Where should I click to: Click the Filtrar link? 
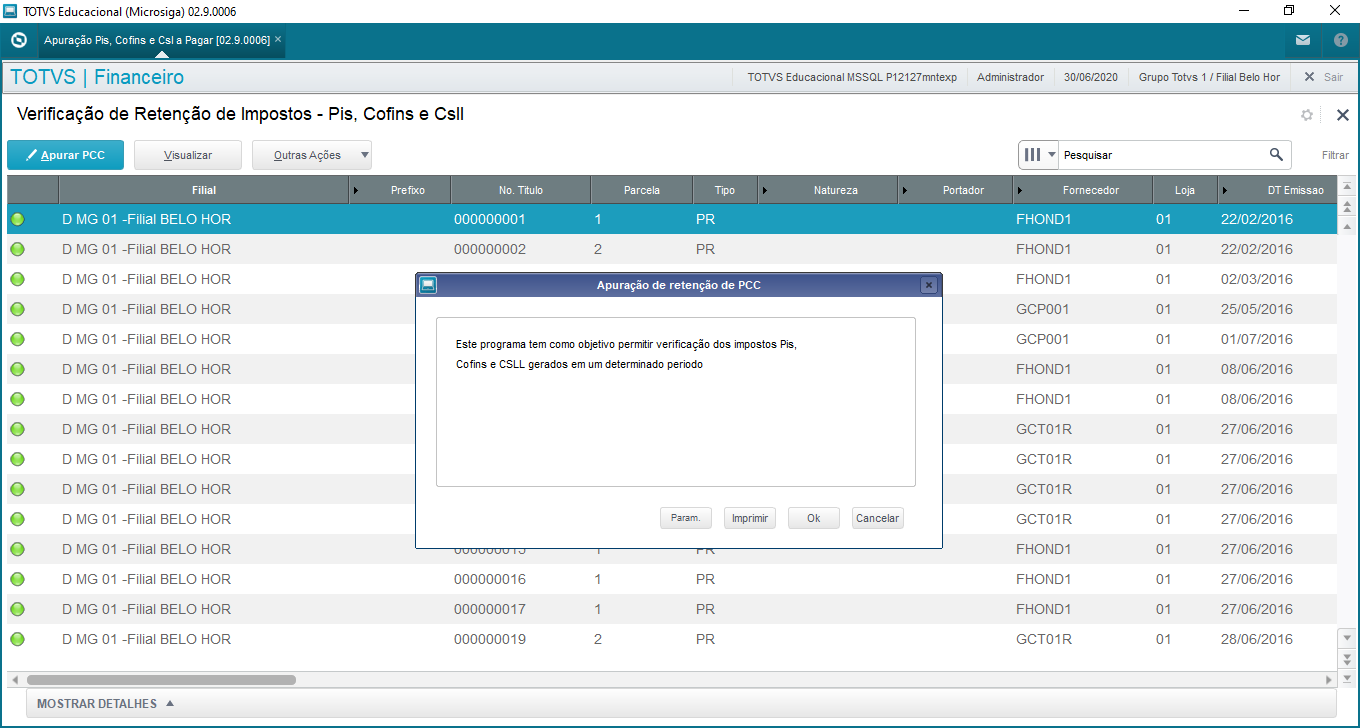point(1335,155)
